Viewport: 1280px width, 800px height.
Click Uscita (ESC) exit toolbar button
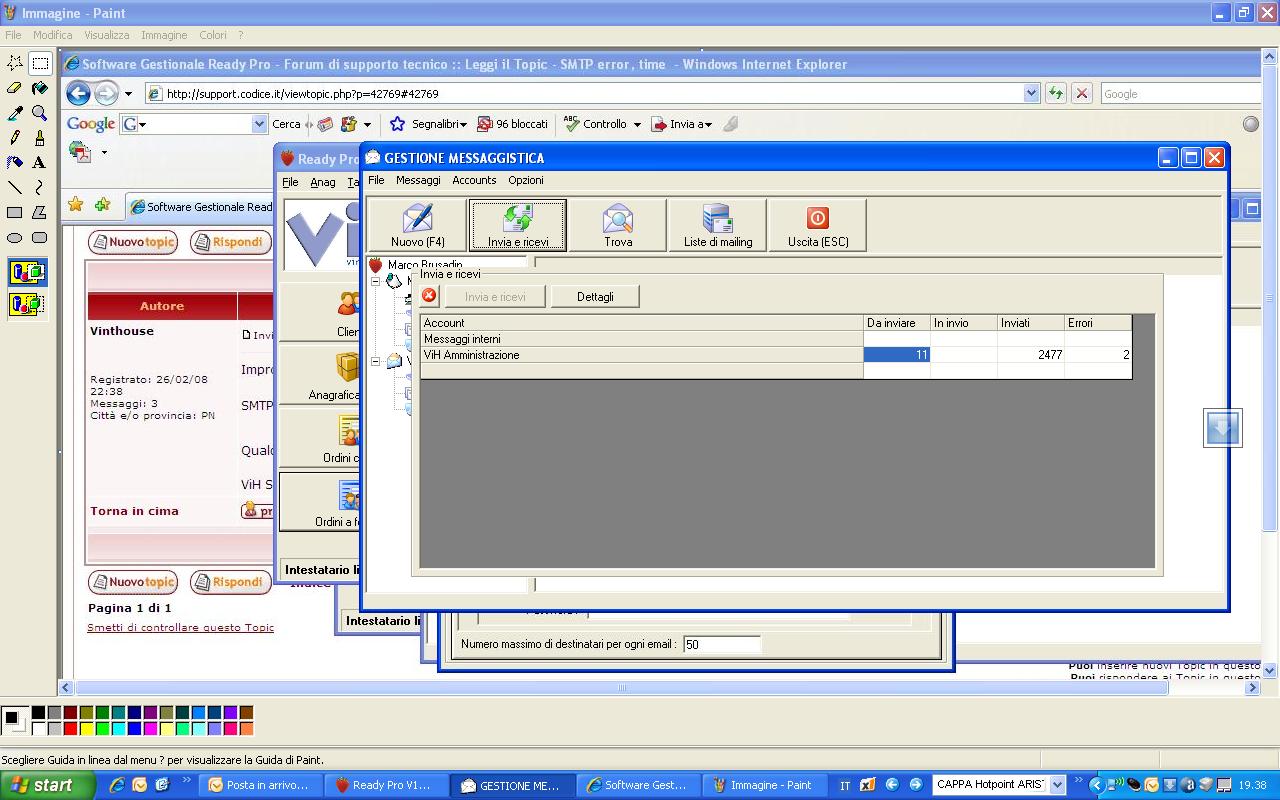pyautogui.click(x=817, y=225)
